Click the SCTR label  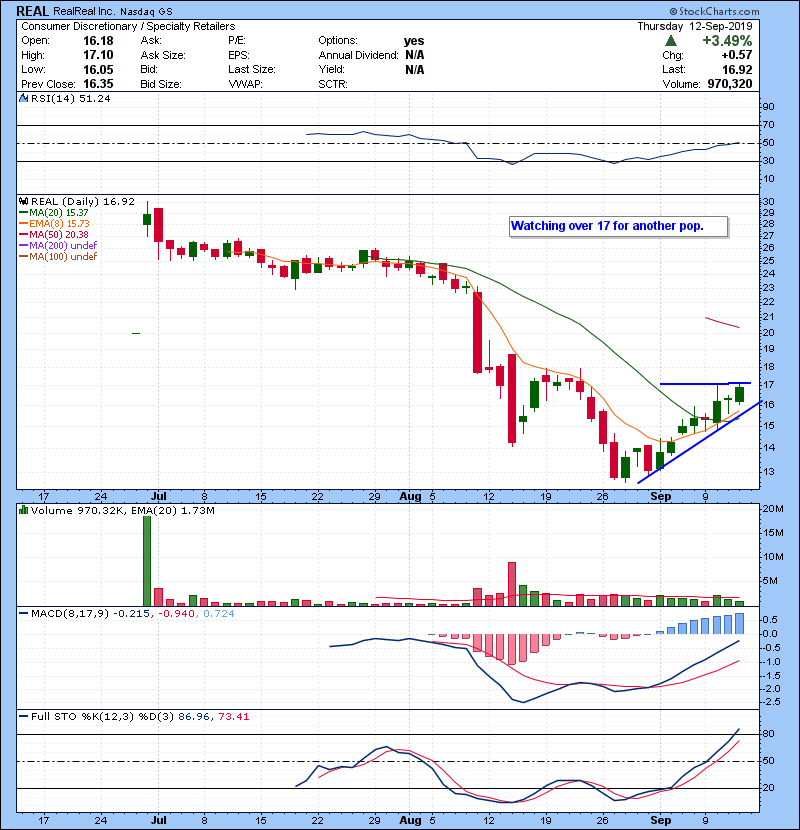coord(333,84)
